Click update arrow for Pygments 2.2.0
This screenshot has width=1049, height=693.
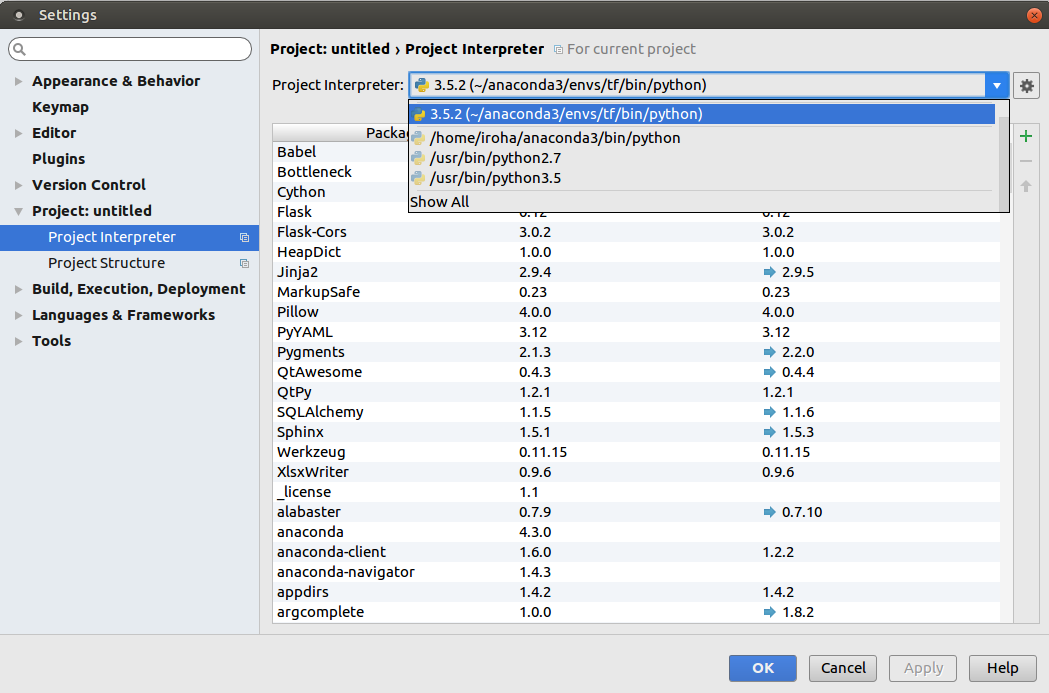769,353
